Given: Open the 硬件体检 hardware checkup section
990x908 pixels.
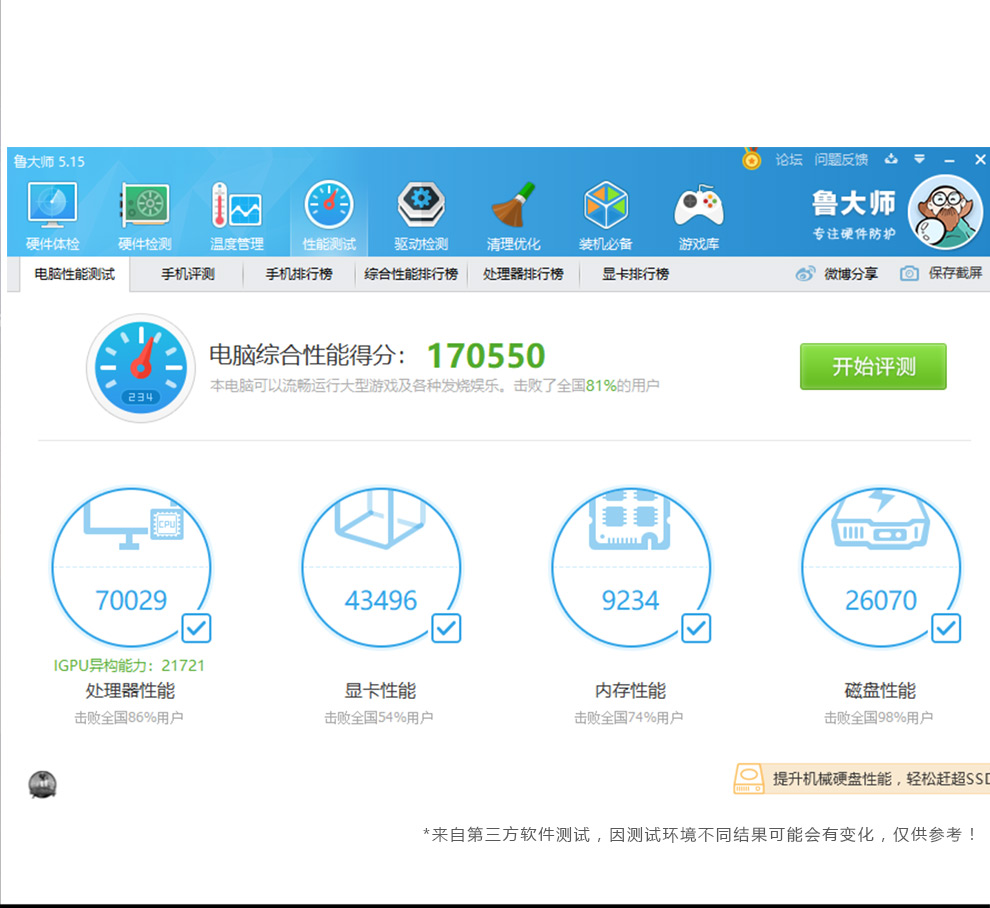Looking at the screenshot, I should coord(52,217).
